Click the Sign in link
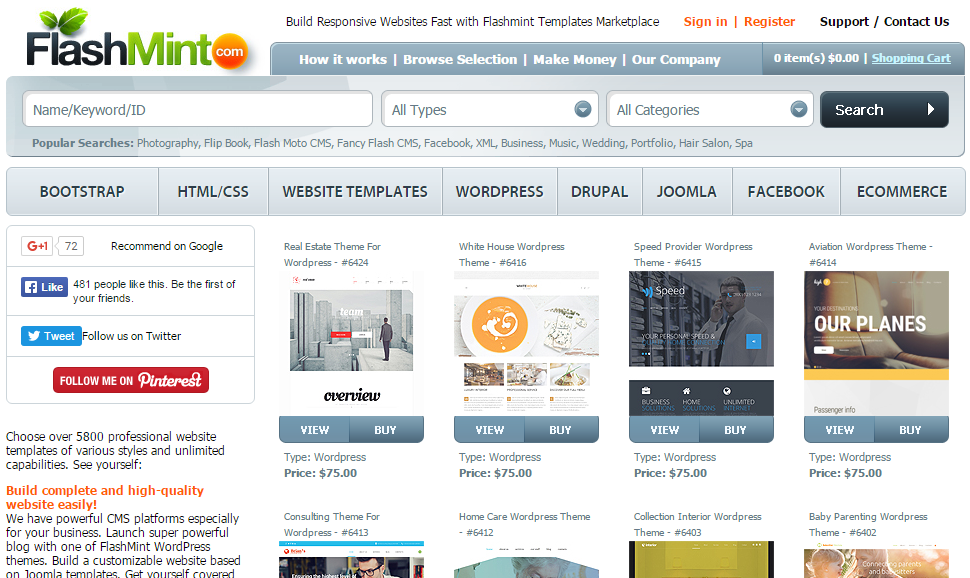 point(705,21)
